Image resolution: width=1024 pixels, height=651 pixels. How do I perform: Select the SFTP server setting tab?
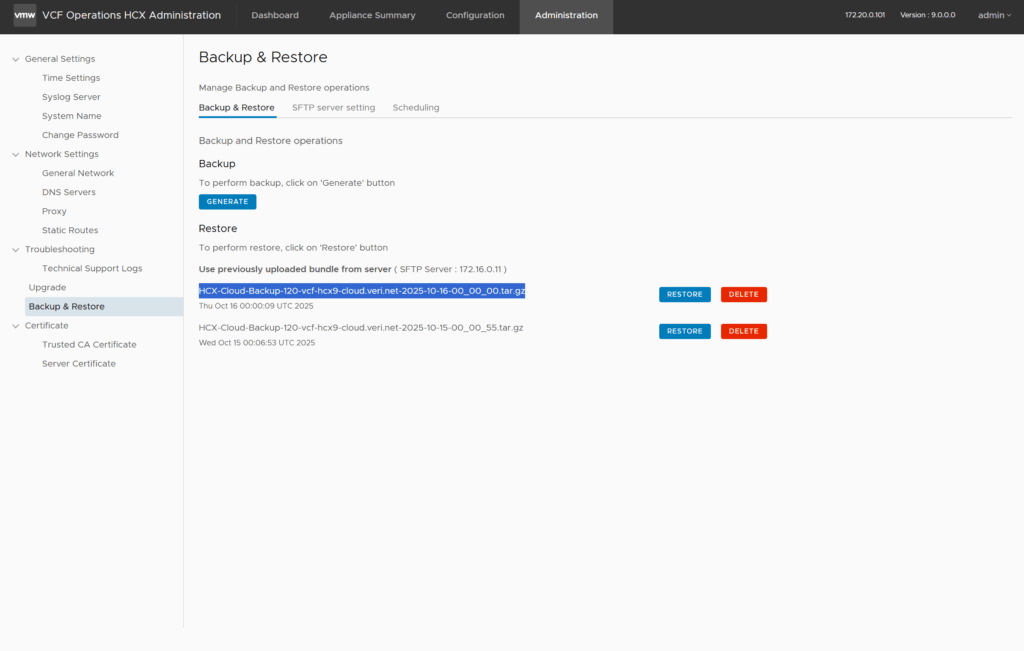click(333, 108)
